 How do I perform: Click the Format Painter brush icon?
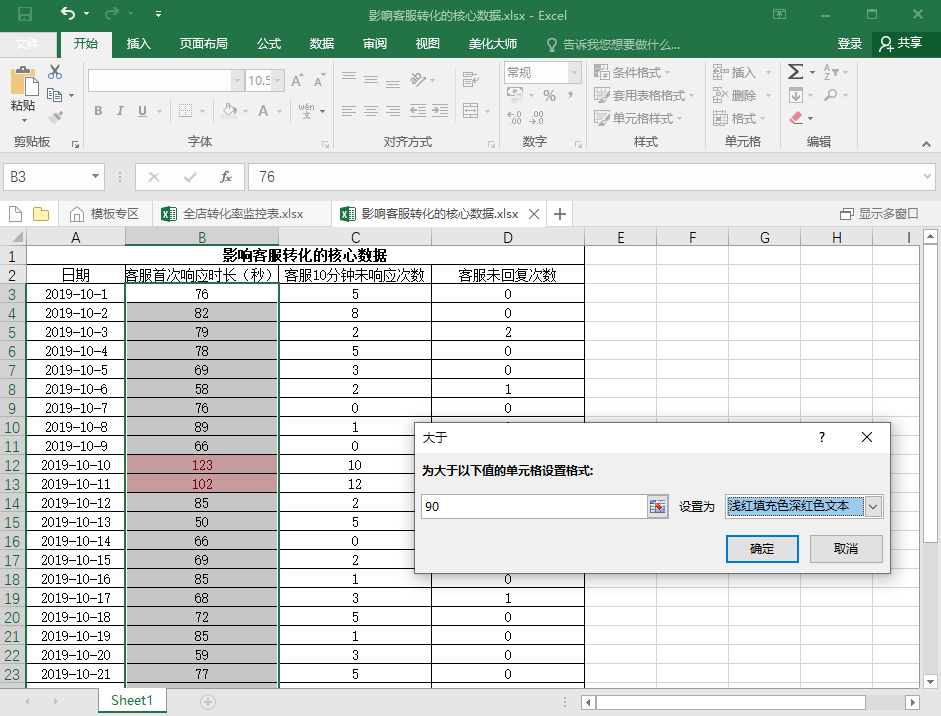(x=55, y=117)
